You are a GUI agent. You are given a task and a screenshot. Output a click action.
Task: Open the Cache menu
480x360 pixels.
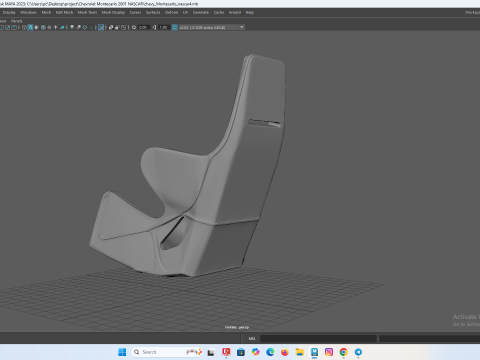point(219,12)
